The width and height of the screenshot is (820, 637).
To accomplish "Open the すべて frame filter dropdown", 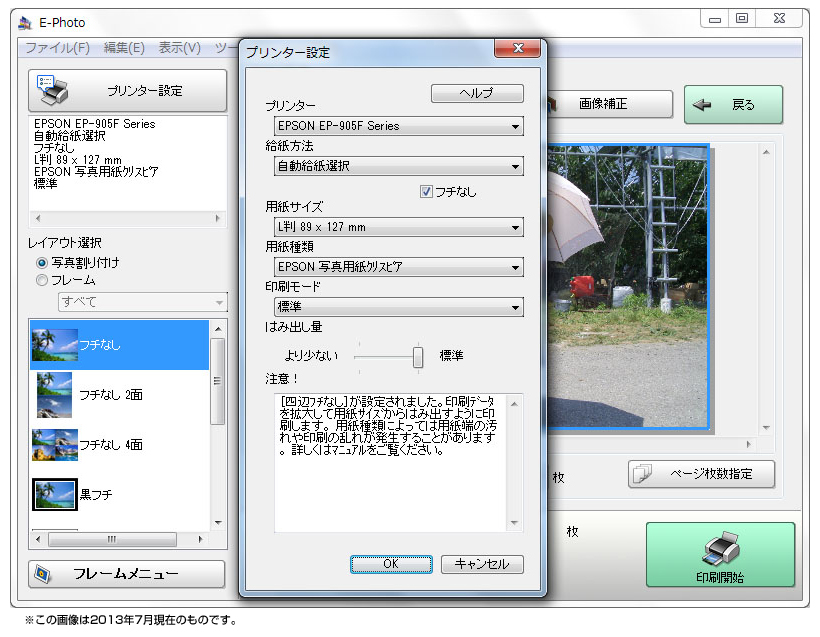I will (142, 302).
